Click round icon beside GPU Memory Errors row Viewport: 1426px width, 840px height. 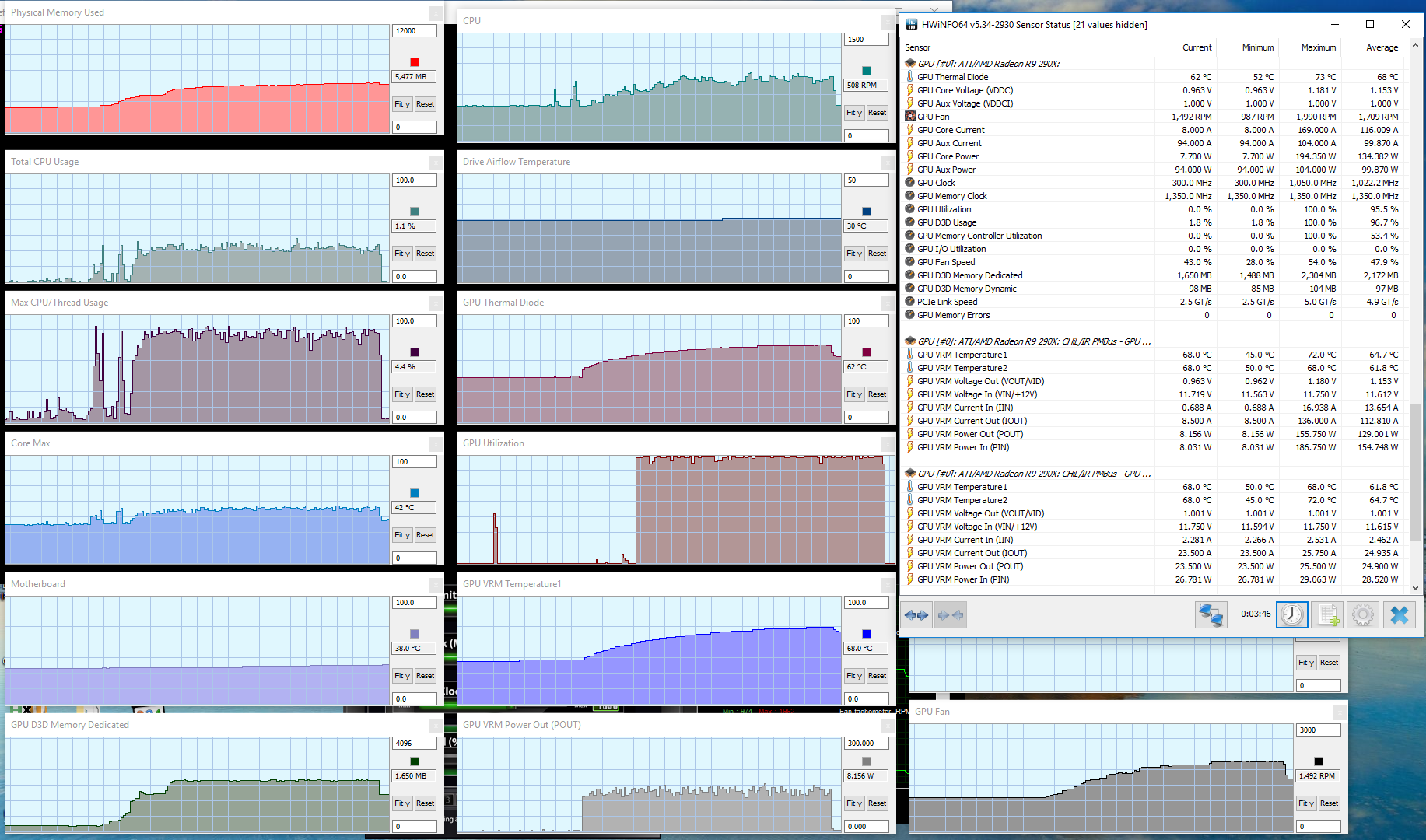pos(910,315)
